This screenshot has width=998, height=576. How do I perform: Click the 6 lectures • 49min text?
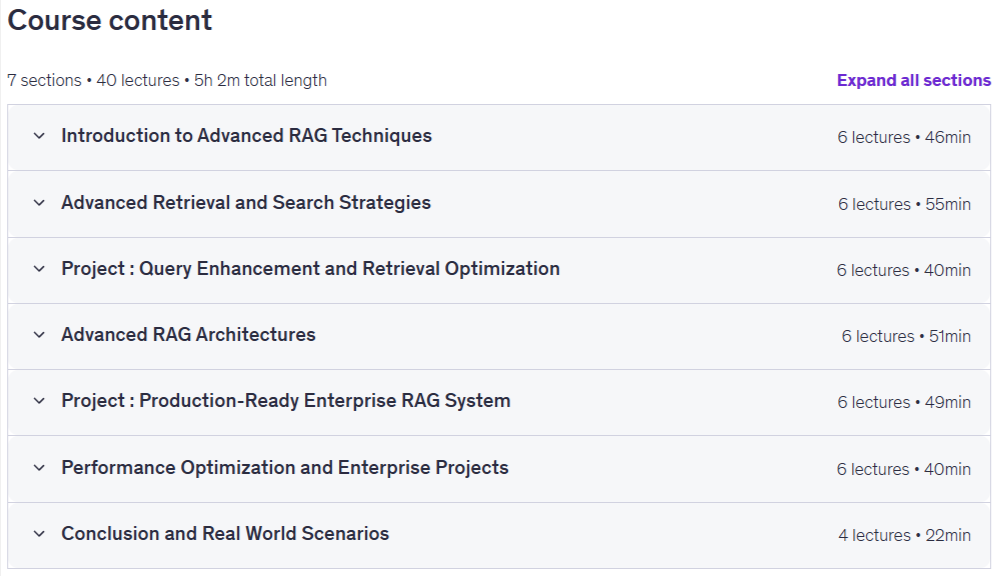(904, 402)
